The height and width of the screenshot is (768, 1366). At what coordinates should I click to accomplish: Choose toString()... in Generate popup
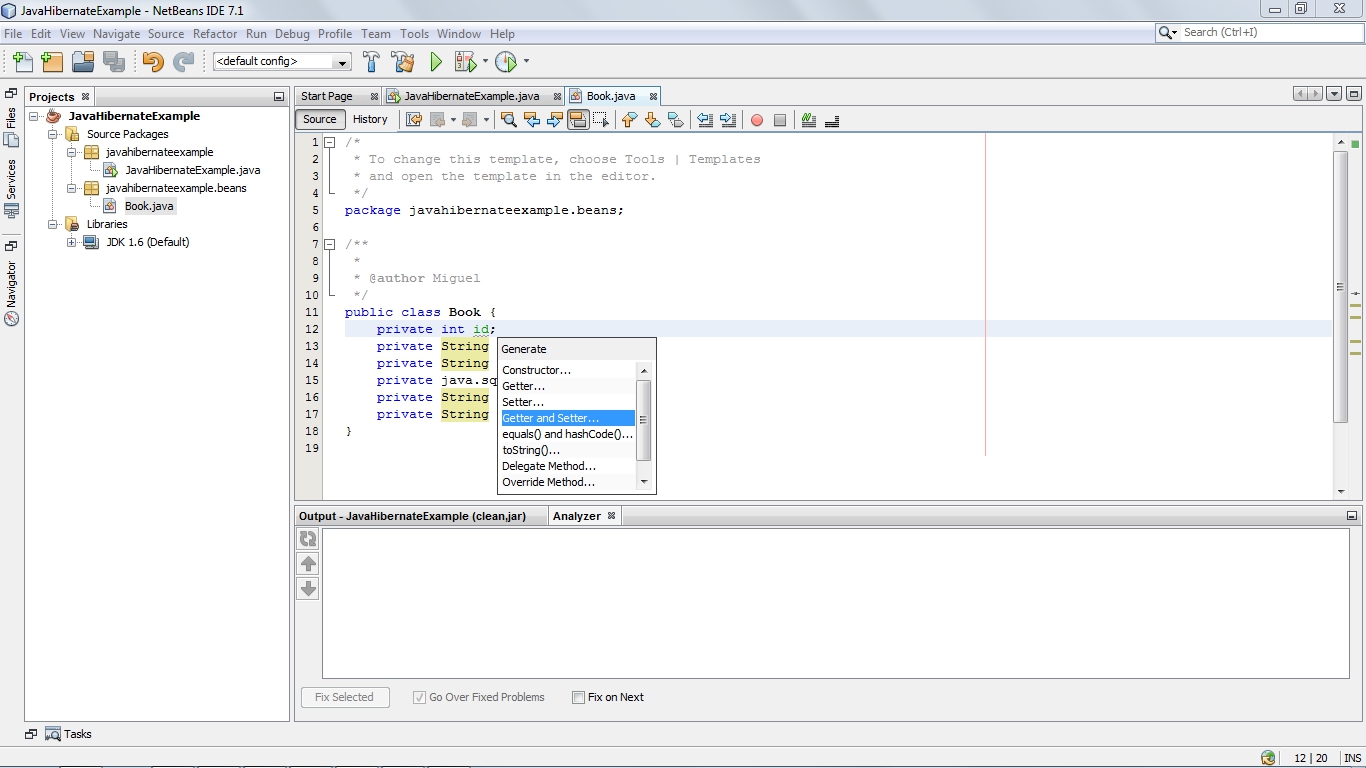point(568,450)
